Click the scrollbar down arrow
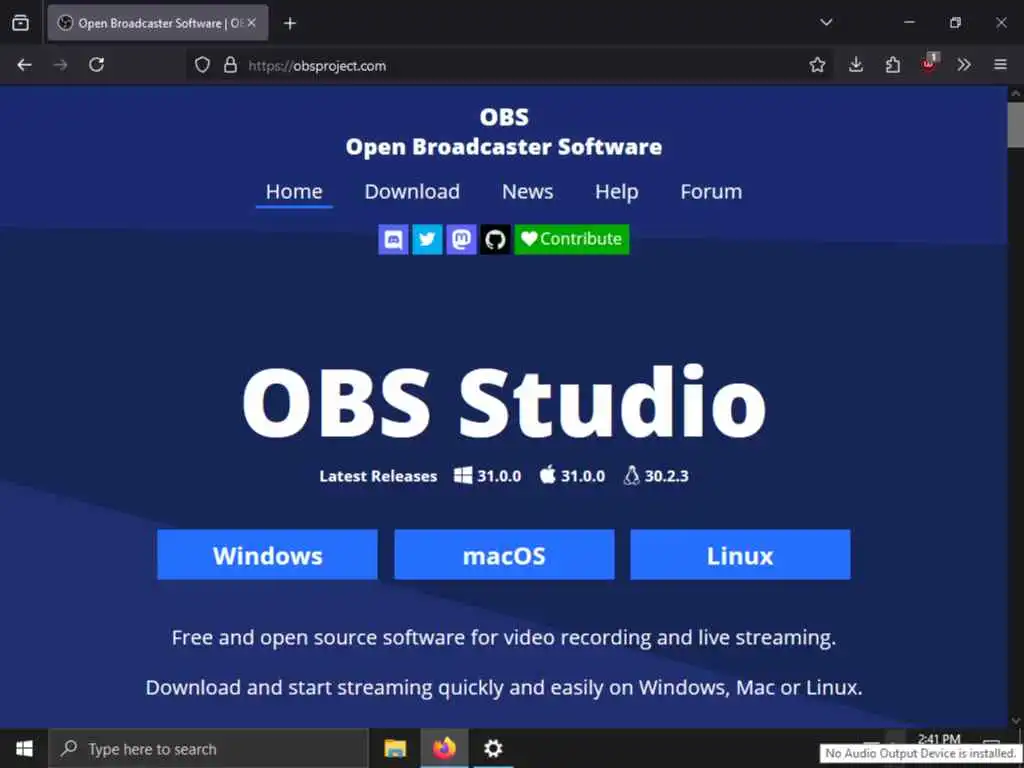This screenshot has width=1024, height=768. 1016,720
